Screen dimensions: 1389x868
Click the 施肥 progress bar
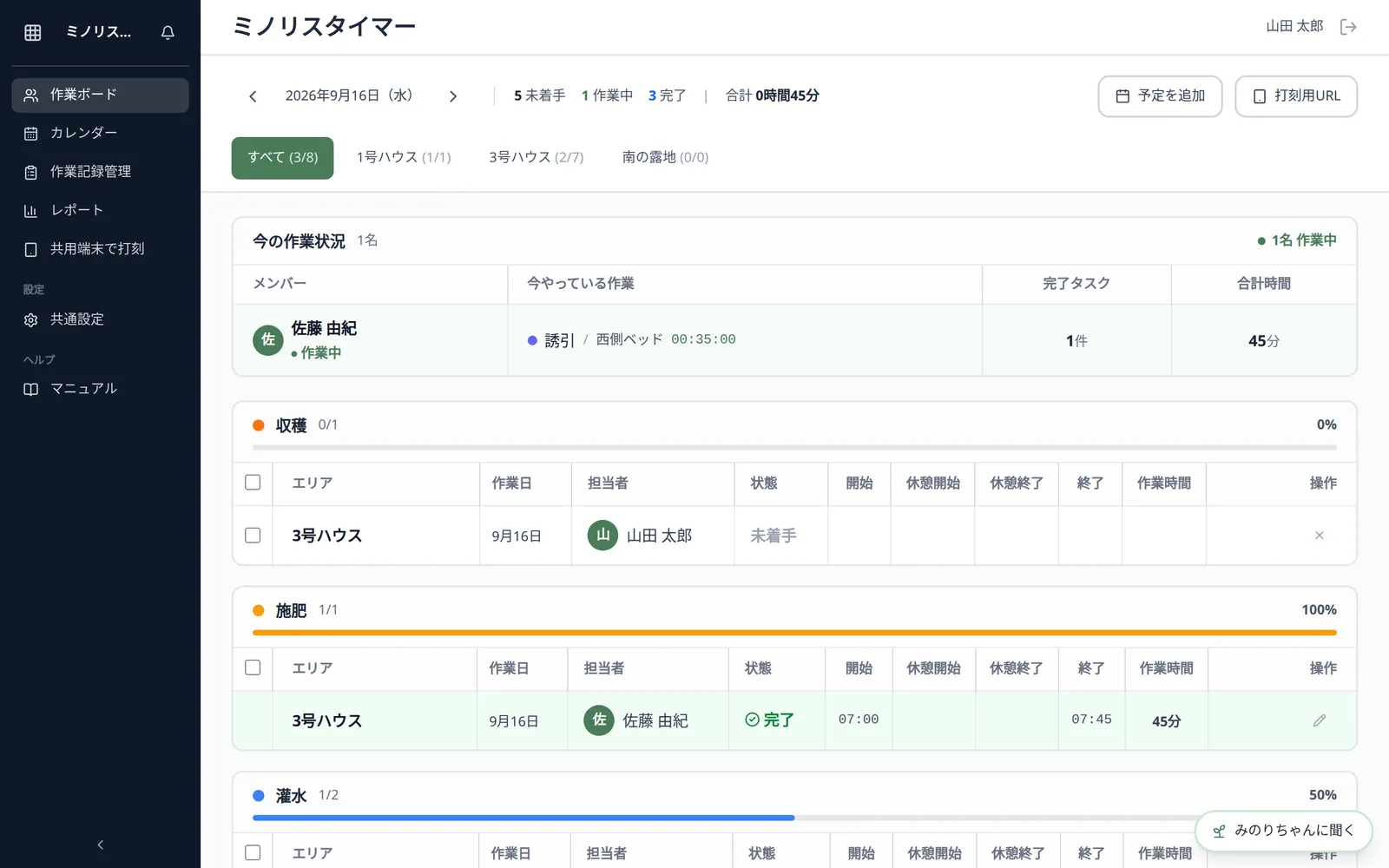pos(794,633)
